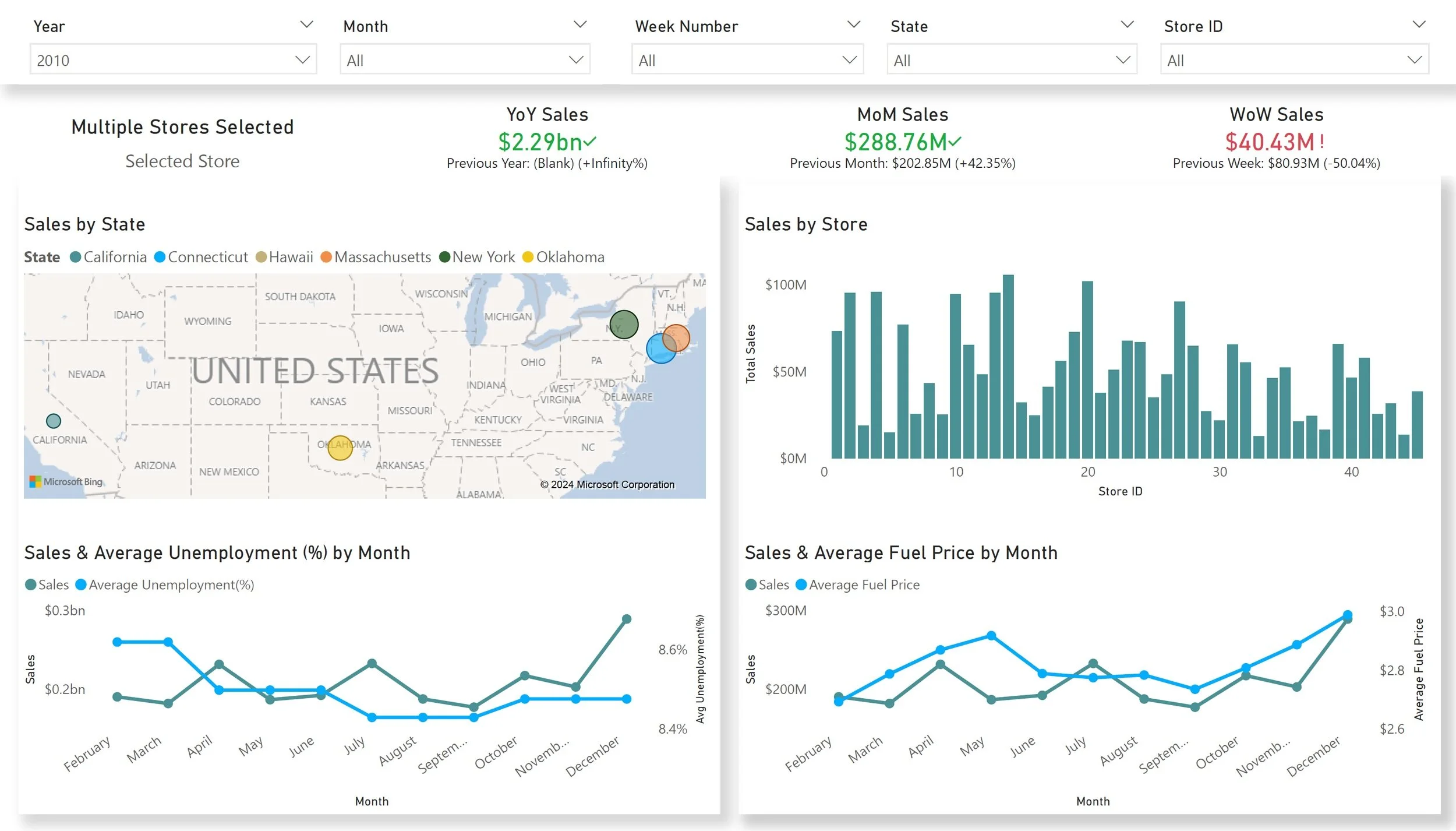Click the green checkmark beside YoY Sales
This screenshot has height=831, width=1456.
click(x=591, y=141)
